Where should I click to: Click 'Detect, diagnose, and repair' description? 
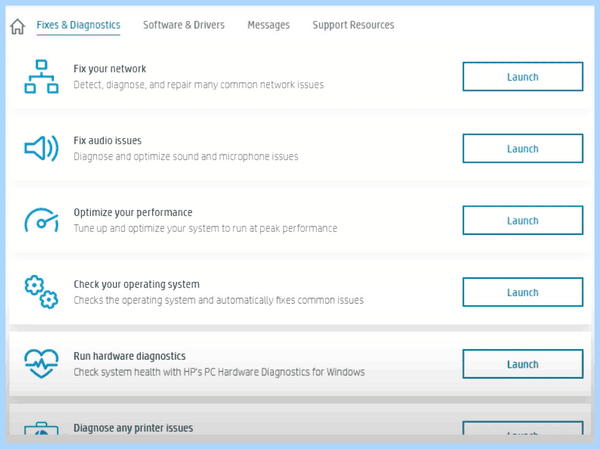point(199,85)
